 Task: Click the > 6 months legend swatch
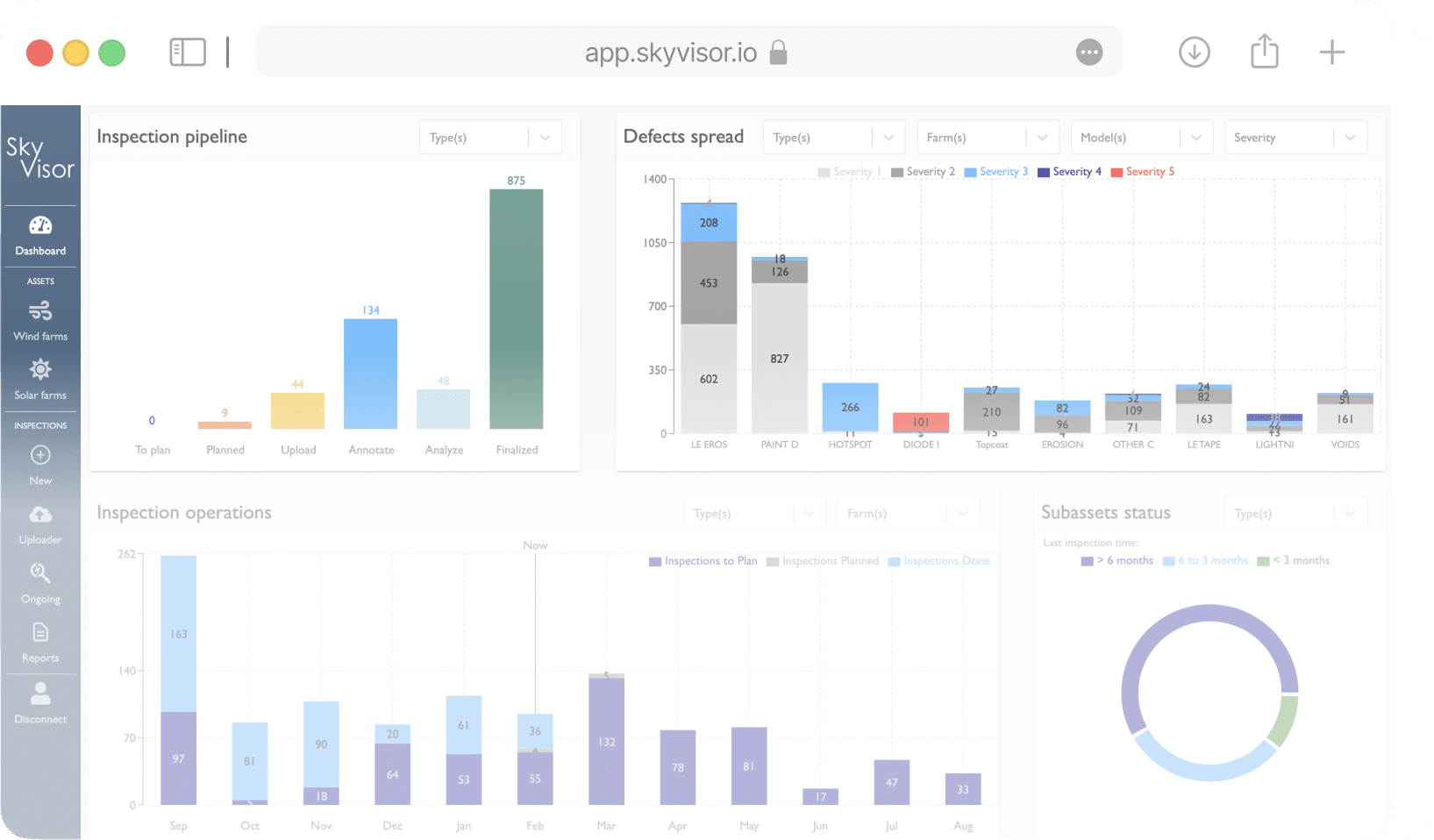pos(1088,561)
